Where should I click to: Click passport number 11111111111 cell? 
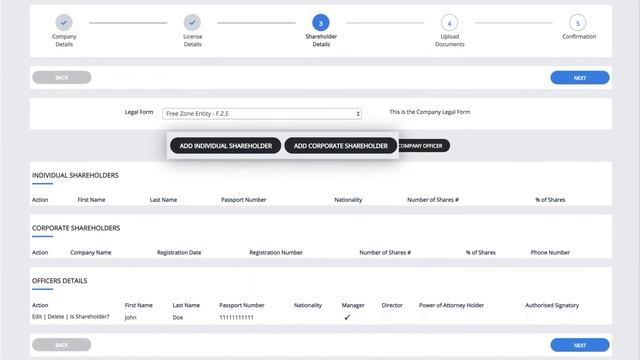(236, 317)
